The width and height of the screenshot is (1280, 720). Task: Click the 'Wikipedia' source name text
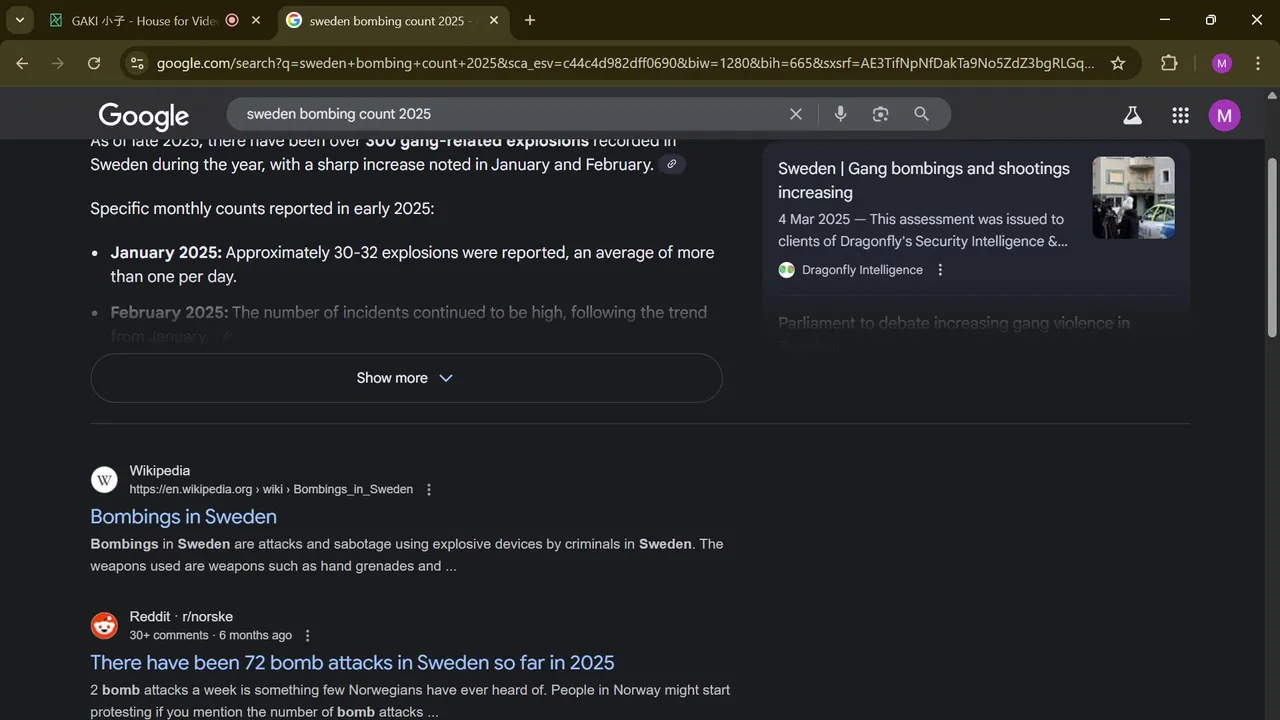tap(159, 471)
